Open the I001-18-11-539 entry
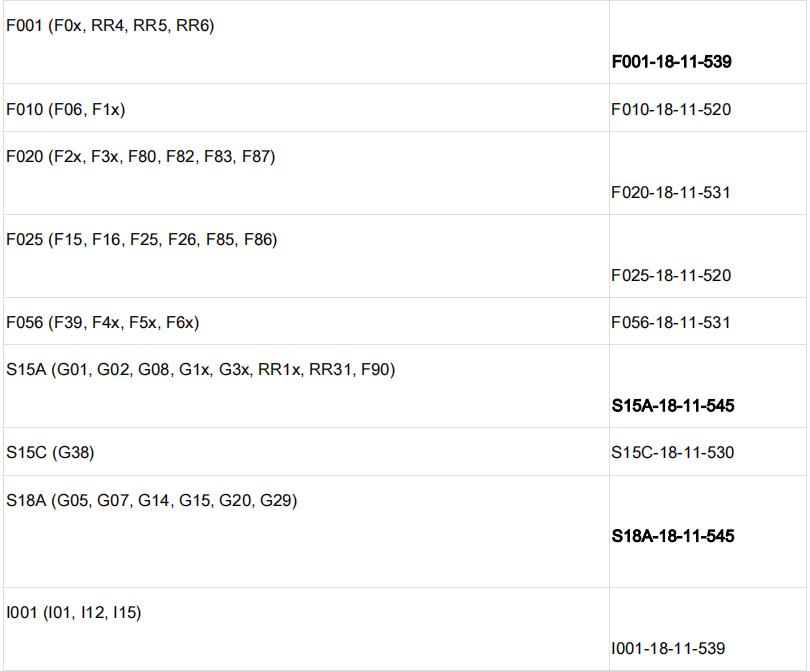 (x=668, y=648)
